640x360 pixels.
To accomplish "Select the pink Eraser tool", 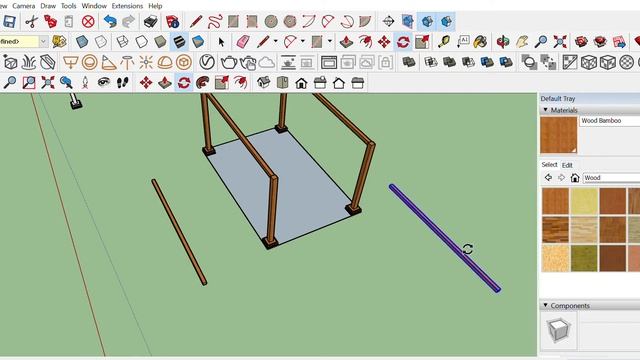I will (x=242, y=42).
